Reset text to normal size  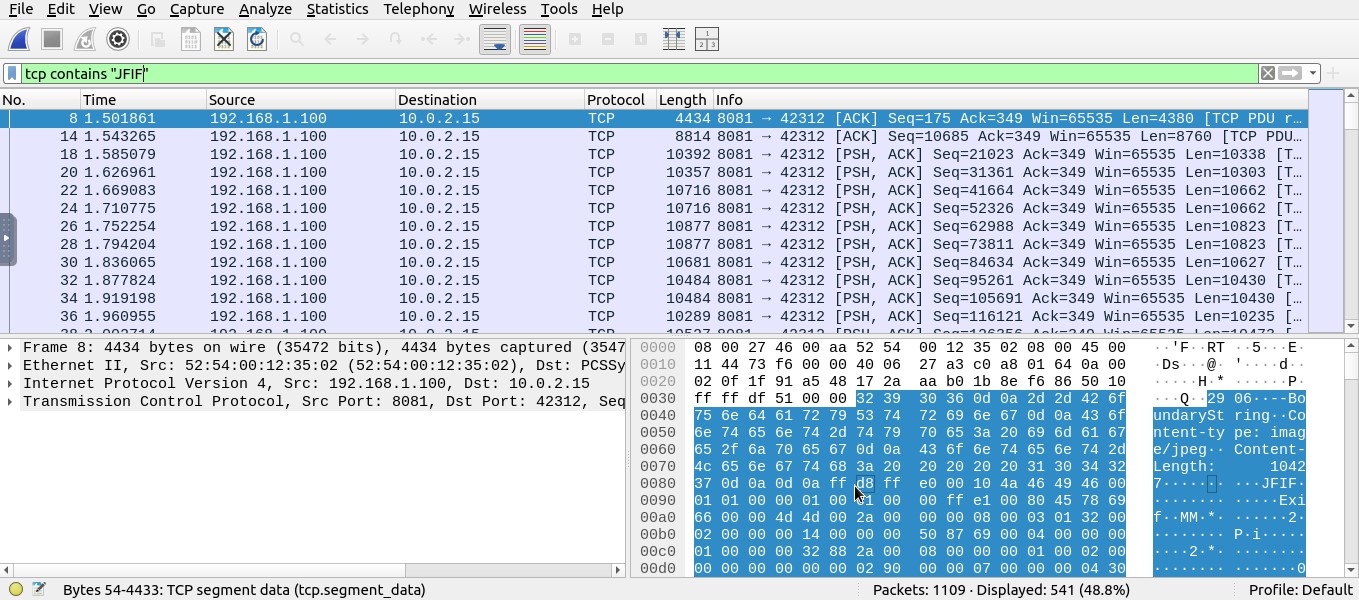pos(640,39)
